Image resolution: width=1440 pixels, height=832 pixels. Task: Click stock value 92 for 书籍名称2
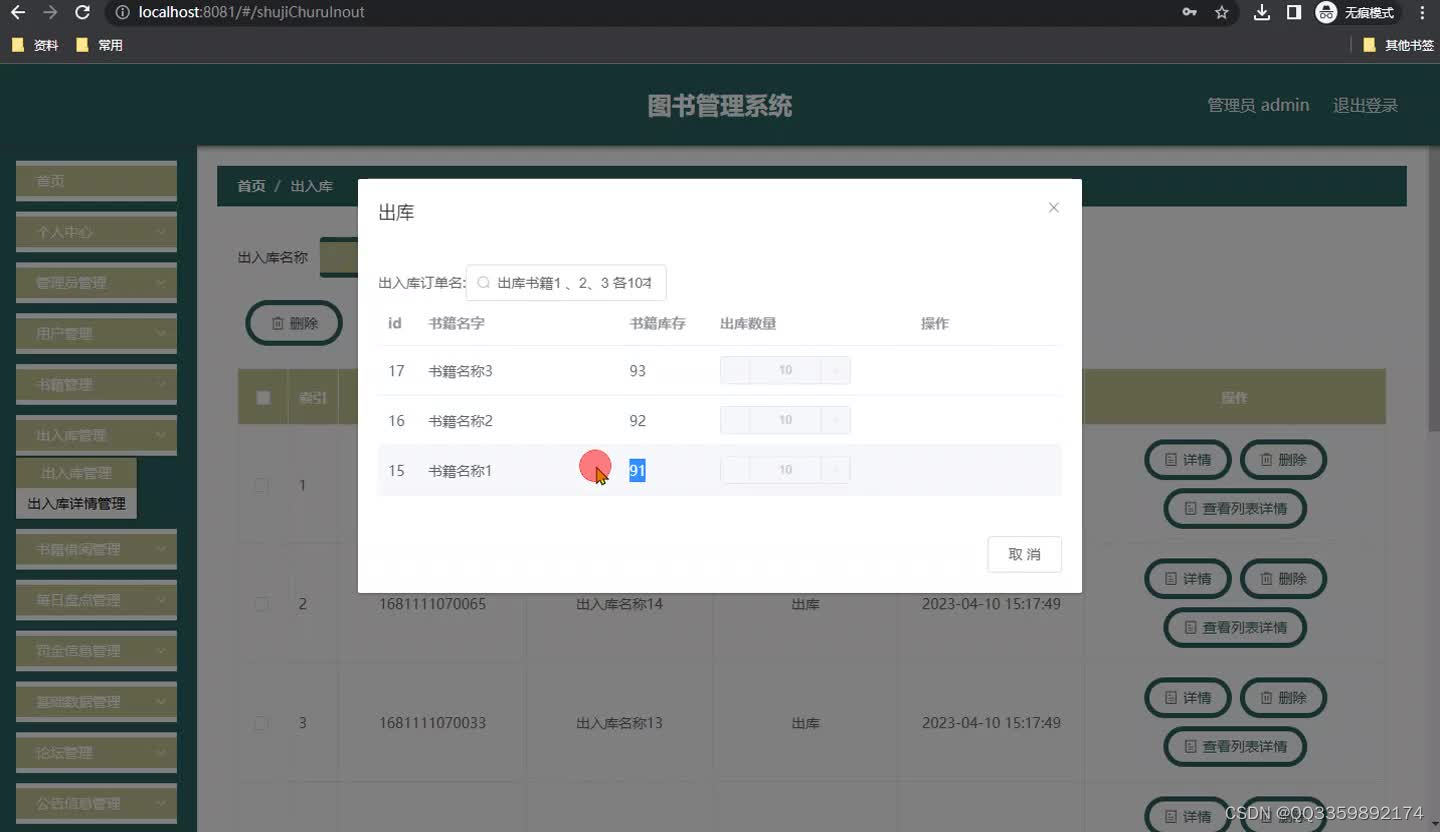637,421
